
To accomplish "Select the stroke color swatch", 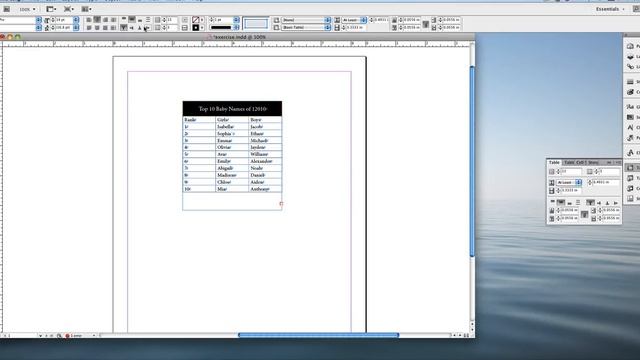I will (196, 20).
